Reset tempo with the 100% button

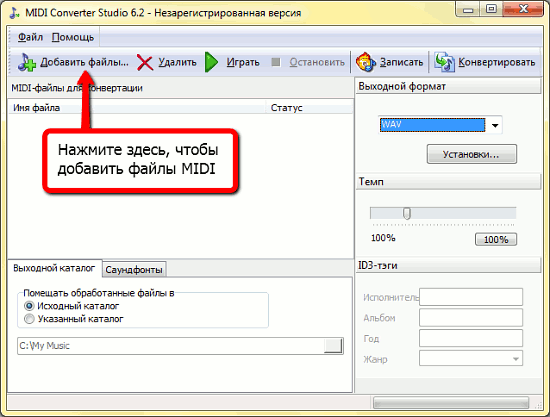pos(496,240)
